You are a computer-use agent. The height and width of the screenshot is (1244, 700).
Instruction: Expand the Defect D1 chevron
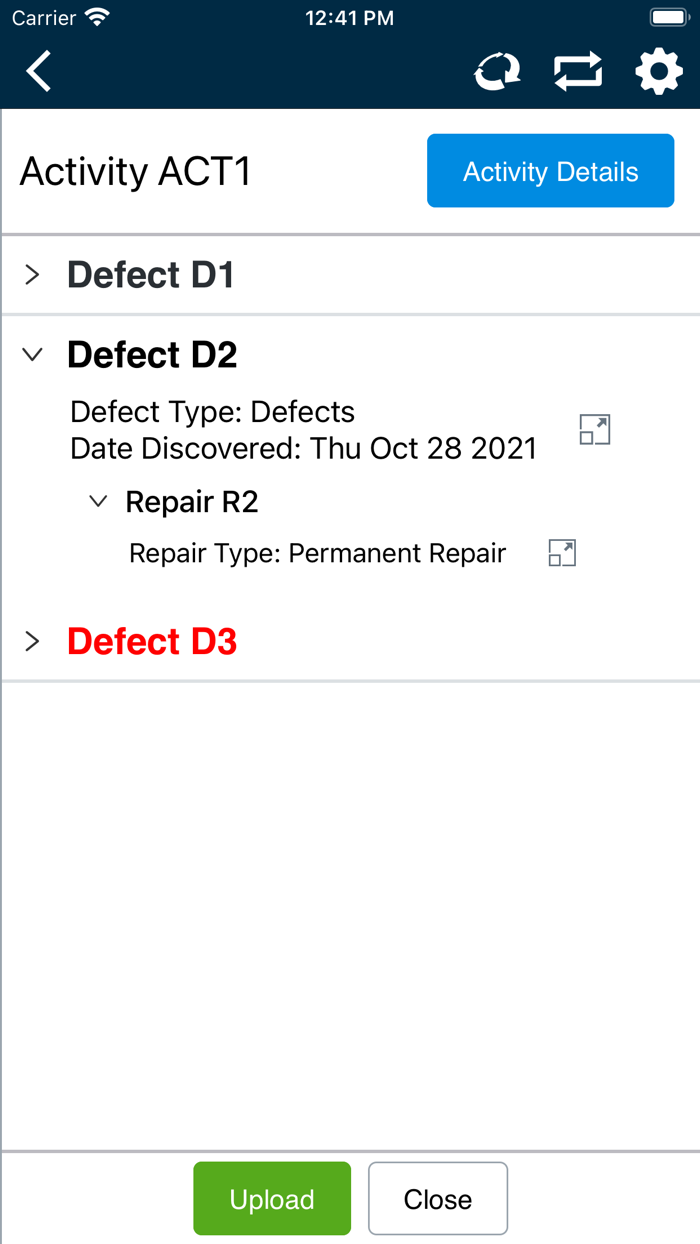coord(32,275)
